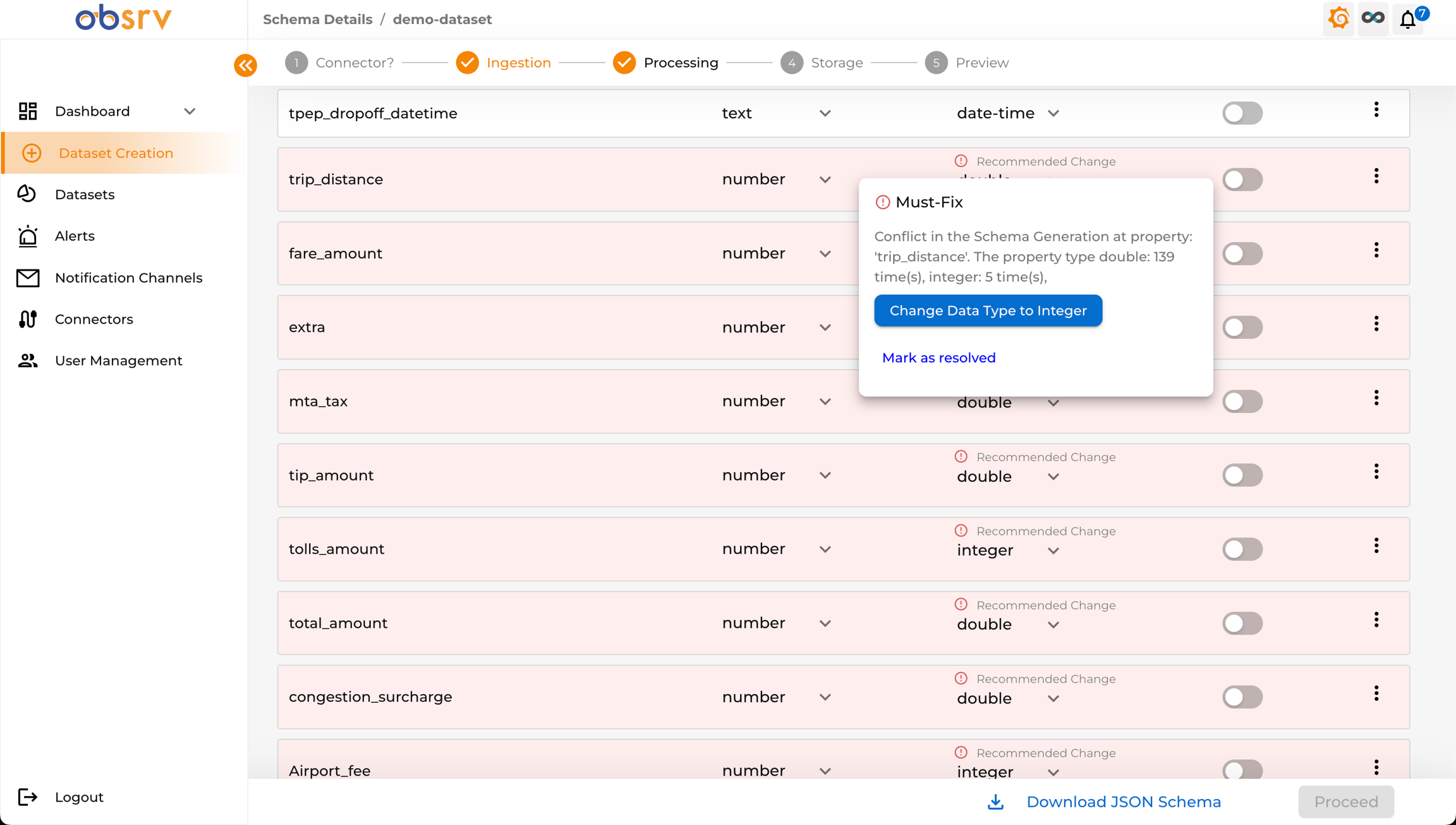Open more options for congestion_surcharge row
This screenshot has height=825, width=1456.
tap(1376, 694)
